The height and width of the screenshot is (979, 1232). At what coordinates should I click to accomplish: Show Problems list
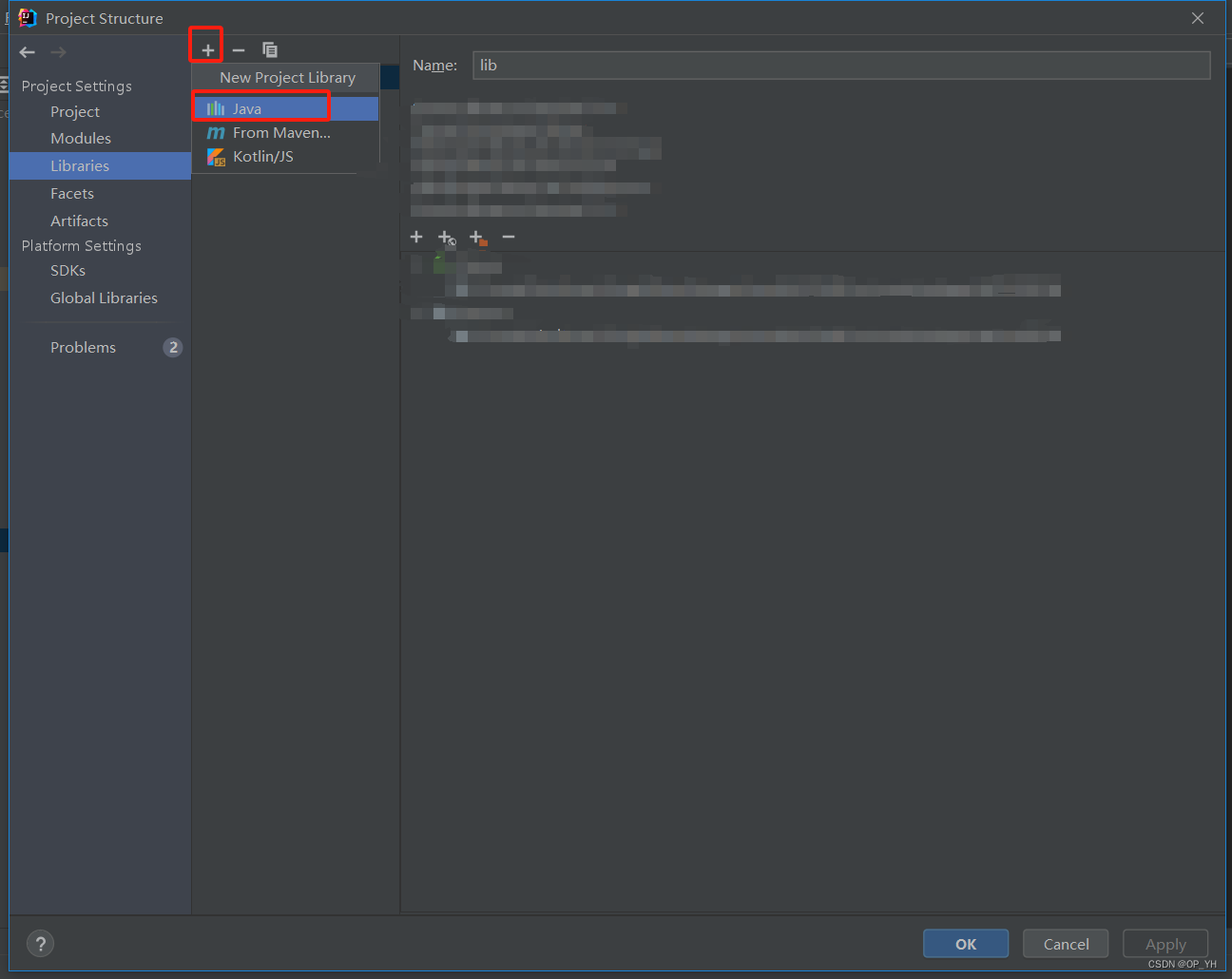click(x=83, y=347)
